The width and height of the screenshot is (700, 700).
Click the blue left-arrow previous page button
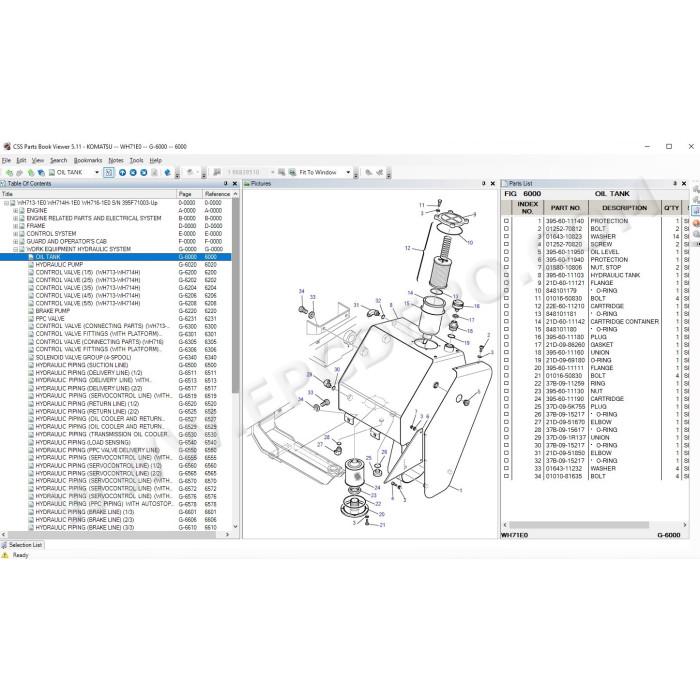pos(133,173)
